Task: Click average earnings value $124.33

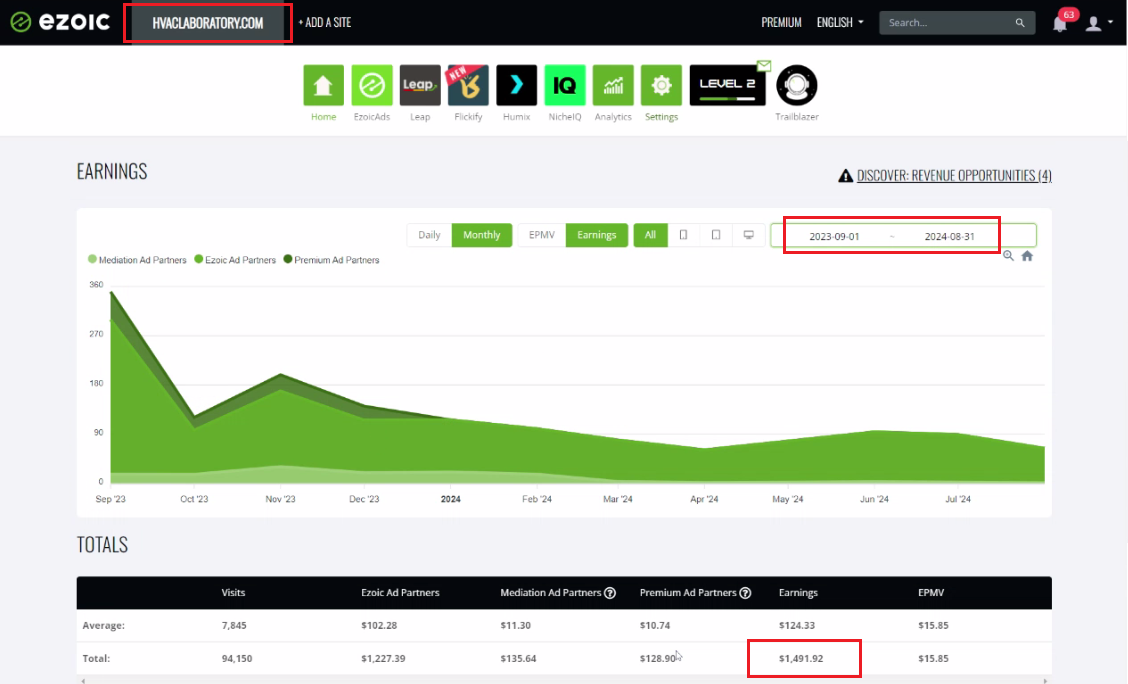Action: [x=796, y=625]
